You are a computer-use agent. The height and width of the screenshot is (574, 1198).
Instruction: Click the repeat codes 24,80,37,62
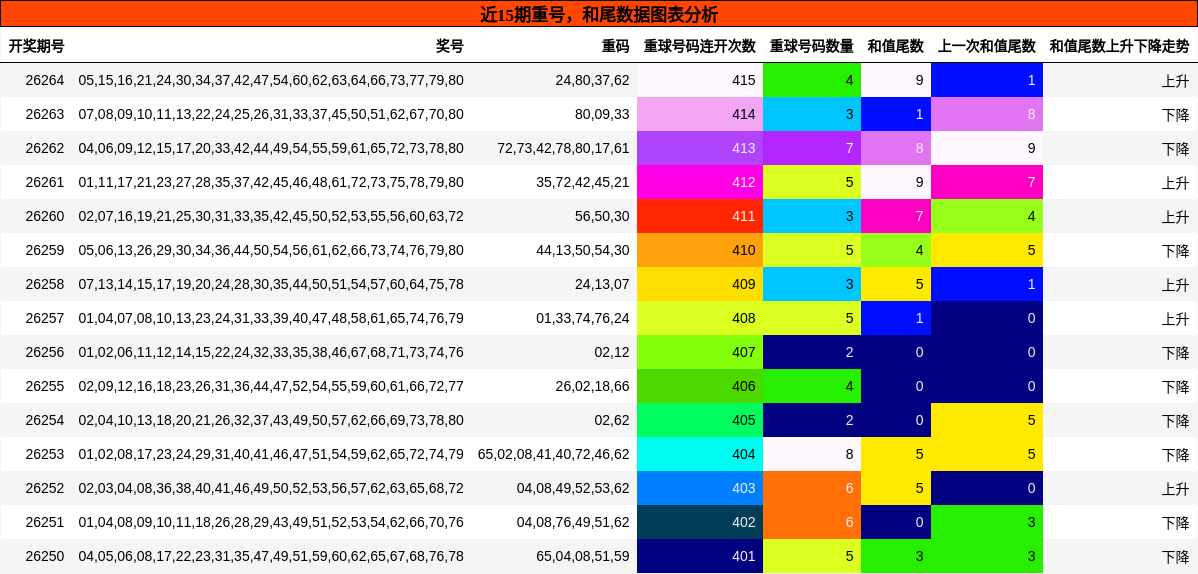pos(593,80)
